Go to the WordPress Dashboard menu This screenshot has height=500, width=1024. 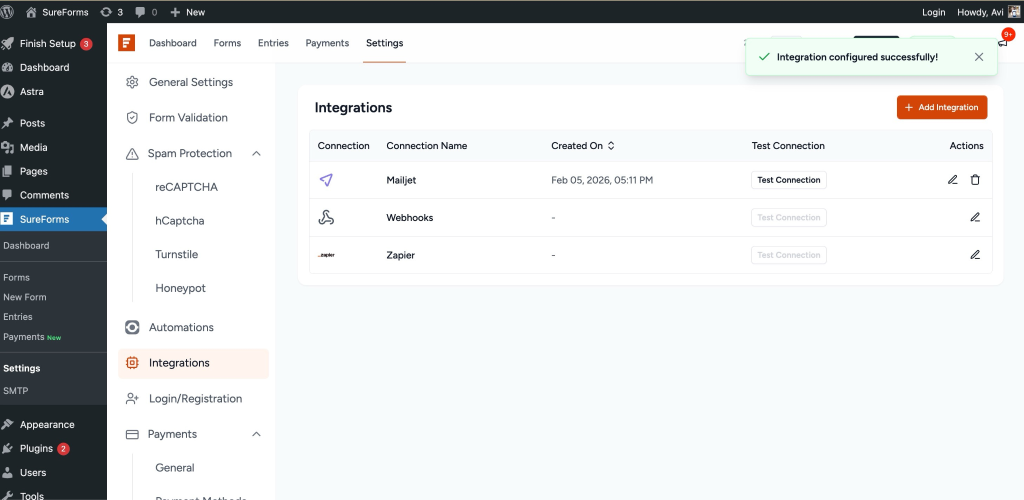tap(44, 67)
